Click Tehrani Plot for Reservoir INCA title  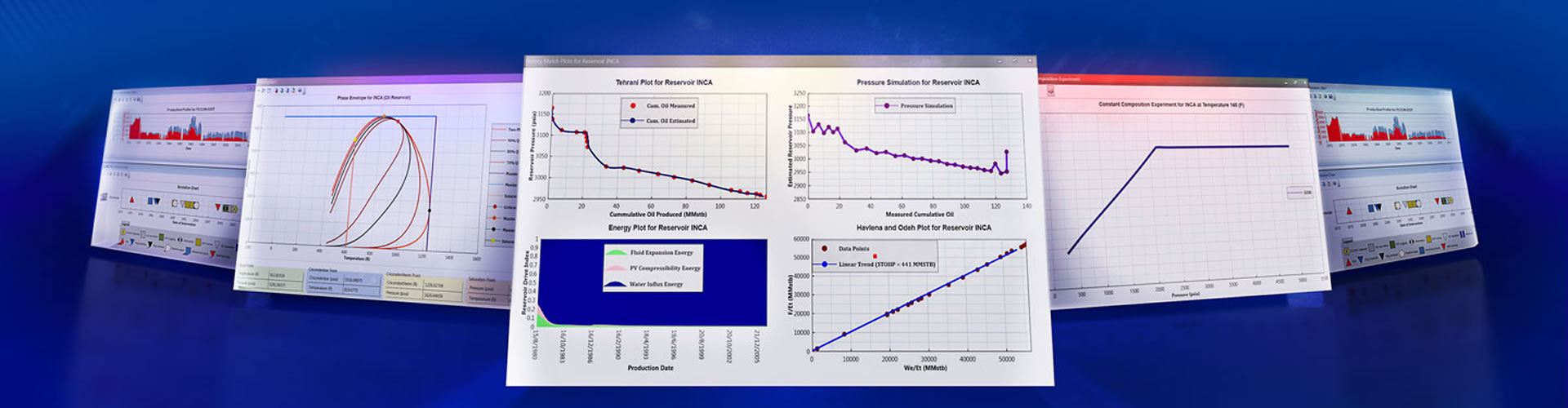pos(663,82)
